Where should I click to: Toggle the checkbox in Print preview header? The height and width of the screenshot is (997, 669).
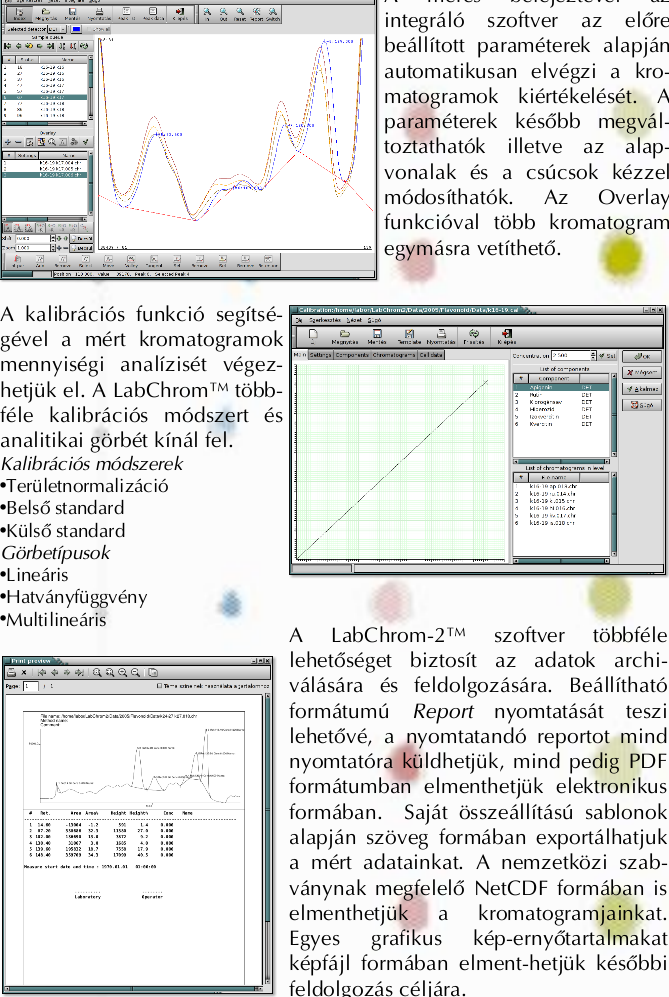160,687
